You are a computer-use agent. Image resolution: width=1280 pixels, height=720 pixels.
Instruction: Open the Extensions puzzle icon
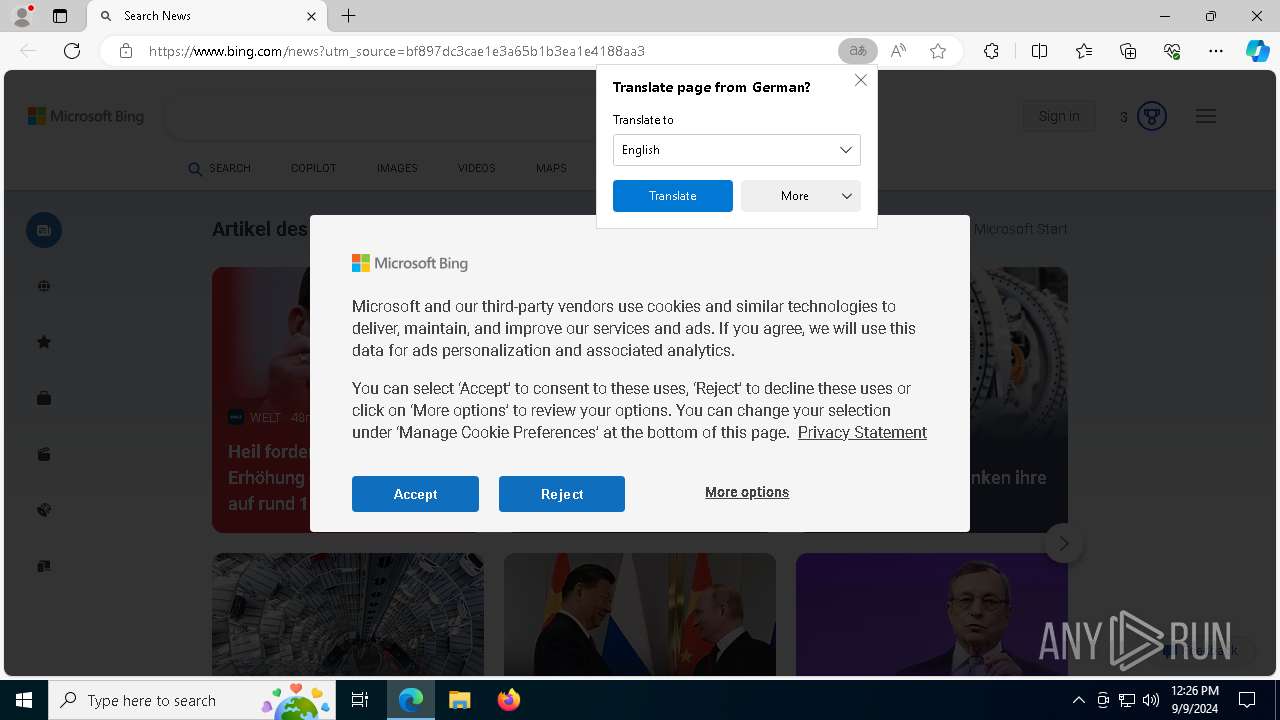coord(991,51)
